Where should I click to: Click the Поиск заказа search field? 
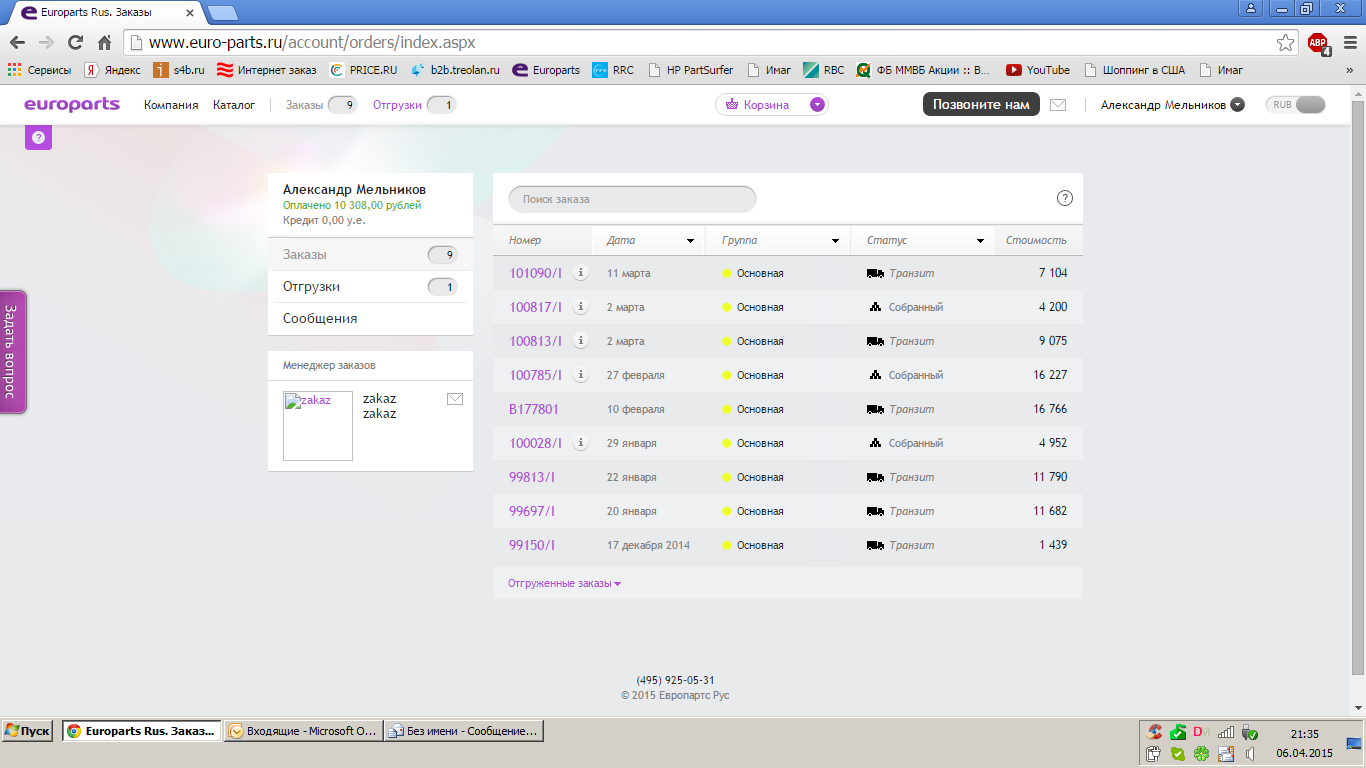click(x=632, y=199)
